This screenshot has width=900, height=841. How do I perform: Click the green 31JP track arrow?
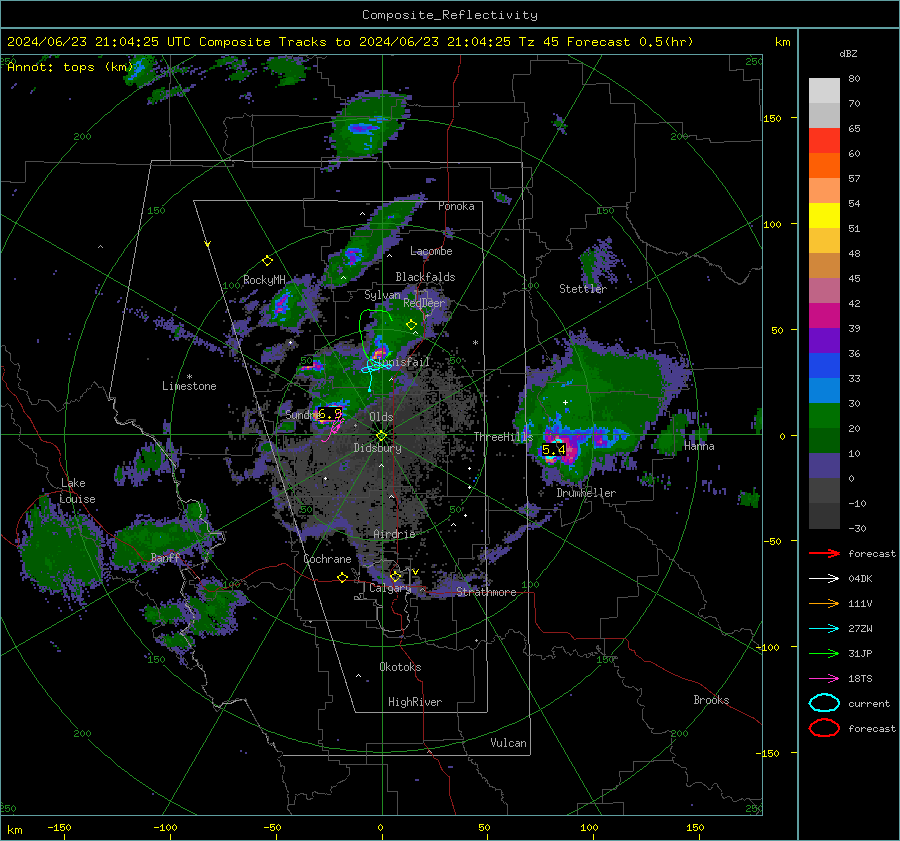click(824, 653)
